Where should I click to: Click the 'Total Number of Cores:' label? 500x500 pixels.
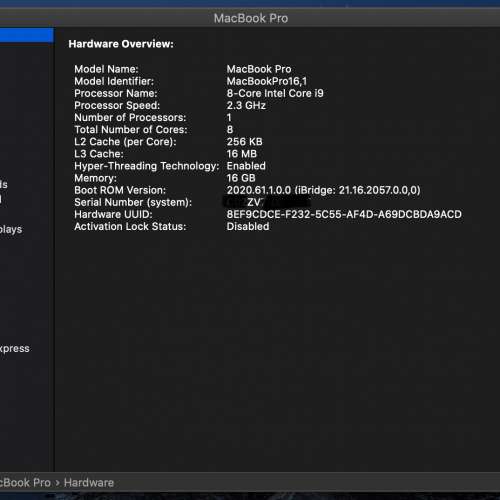(x=131, y=129)
